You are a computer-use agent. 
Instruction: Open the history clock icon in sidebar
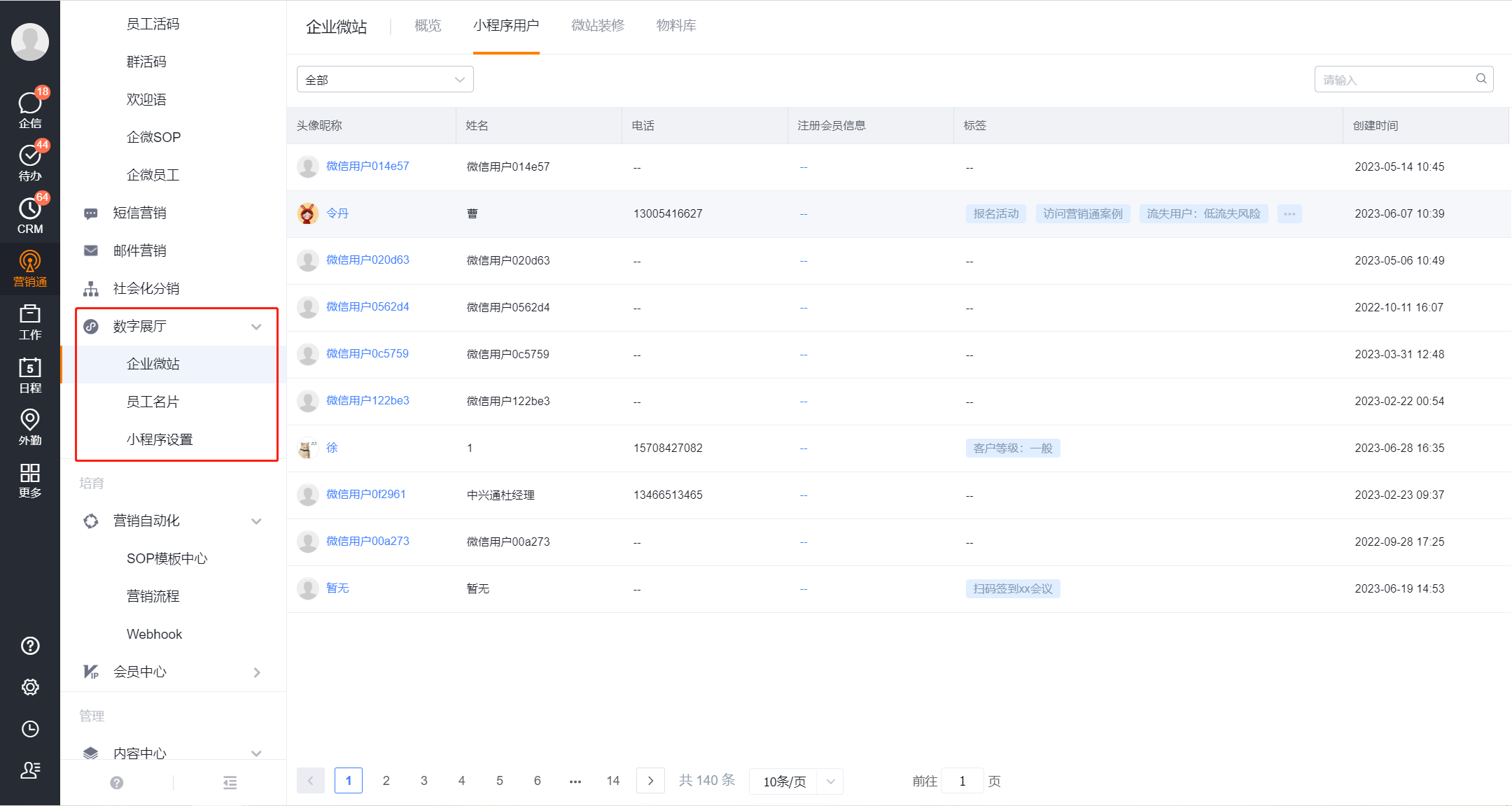click(30, 729)
